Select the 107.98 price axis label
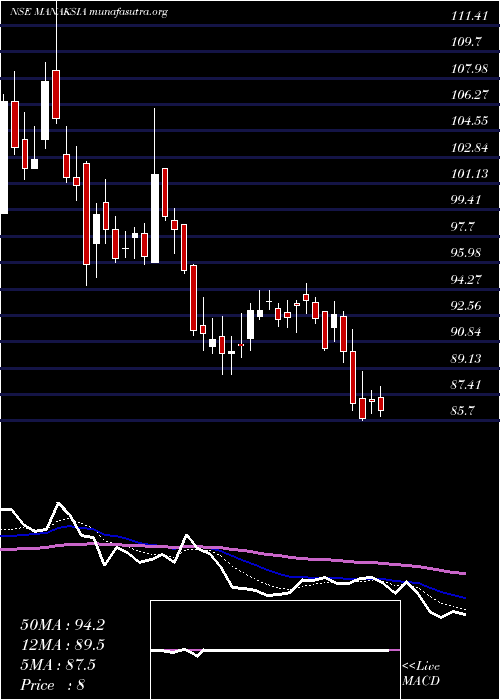 (469, 69)
